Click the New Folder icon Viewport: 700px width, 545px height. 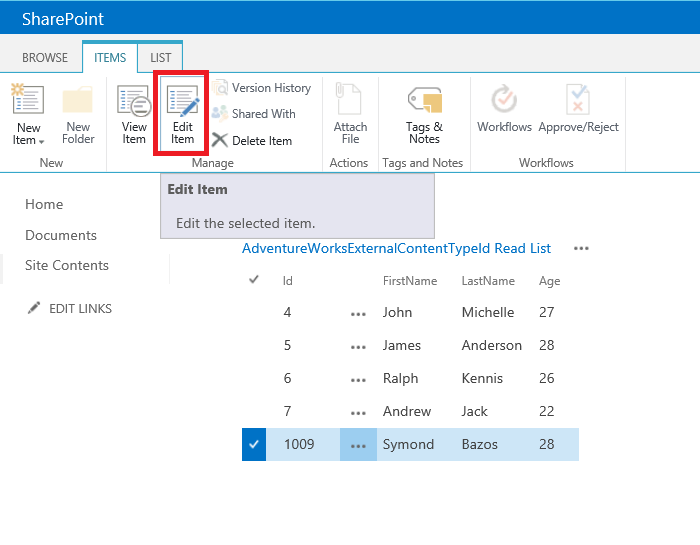[78, 100]
